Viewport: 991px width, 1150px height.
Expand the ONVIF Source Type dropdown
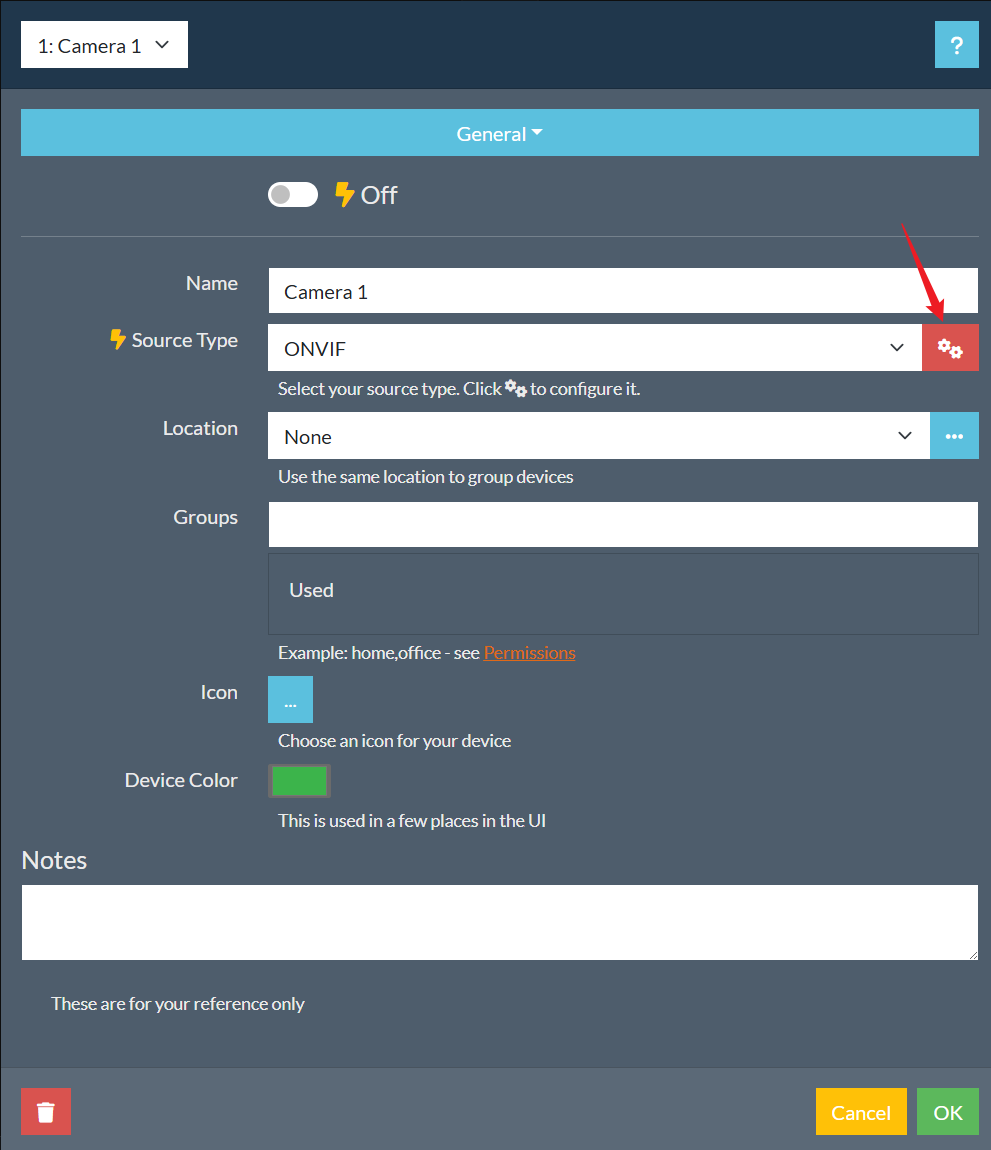click(594, 348)
